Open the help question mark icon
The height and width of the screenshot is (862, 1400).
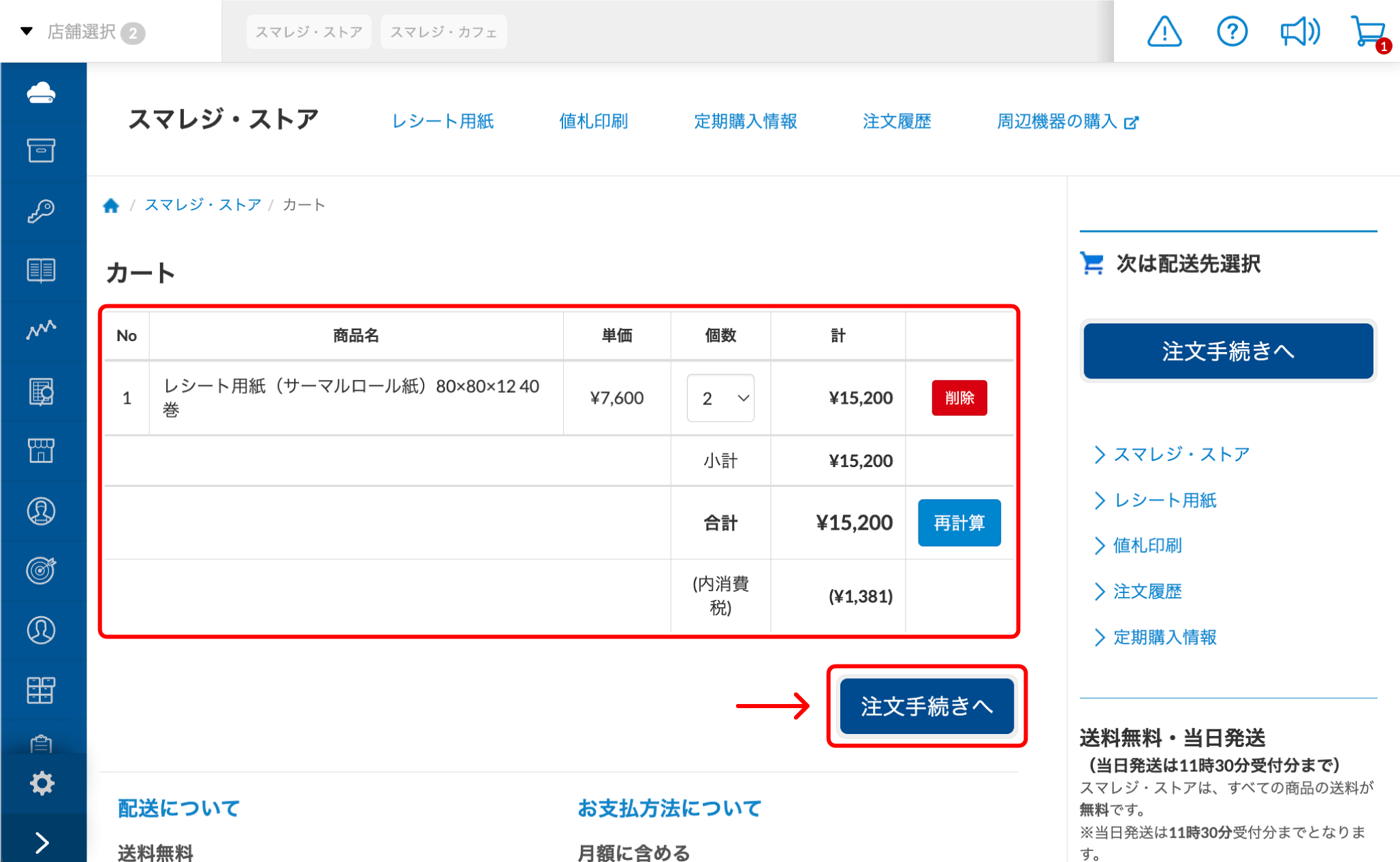1232,31
